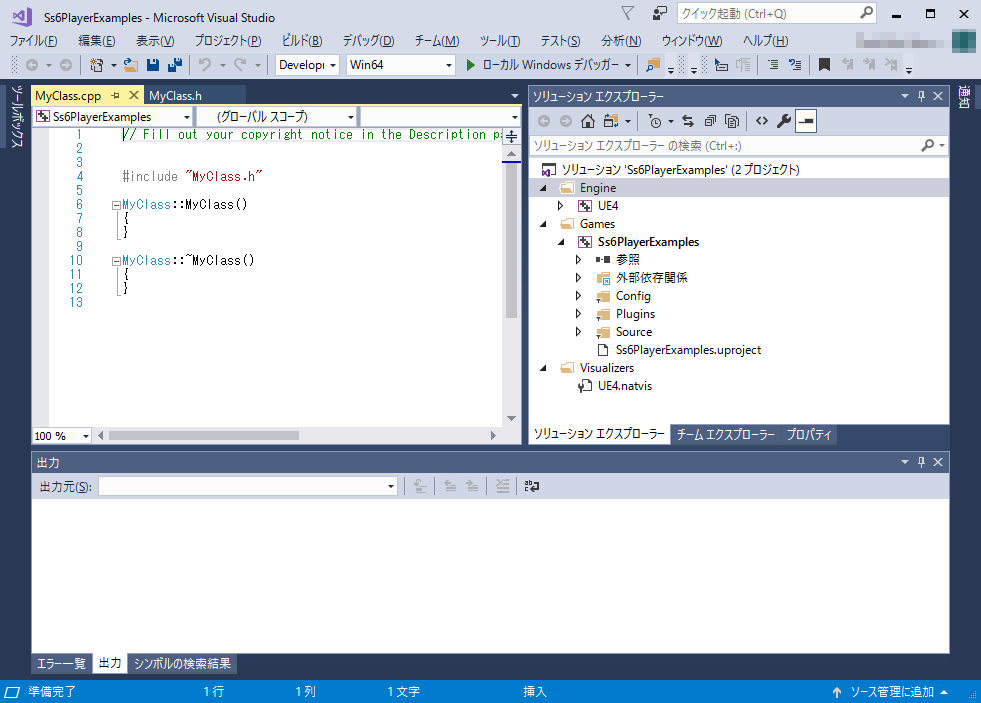The width and height of the screenshot is (981, 703).
Task: Click the New Project toolbar icon
Action: point(96,64)
